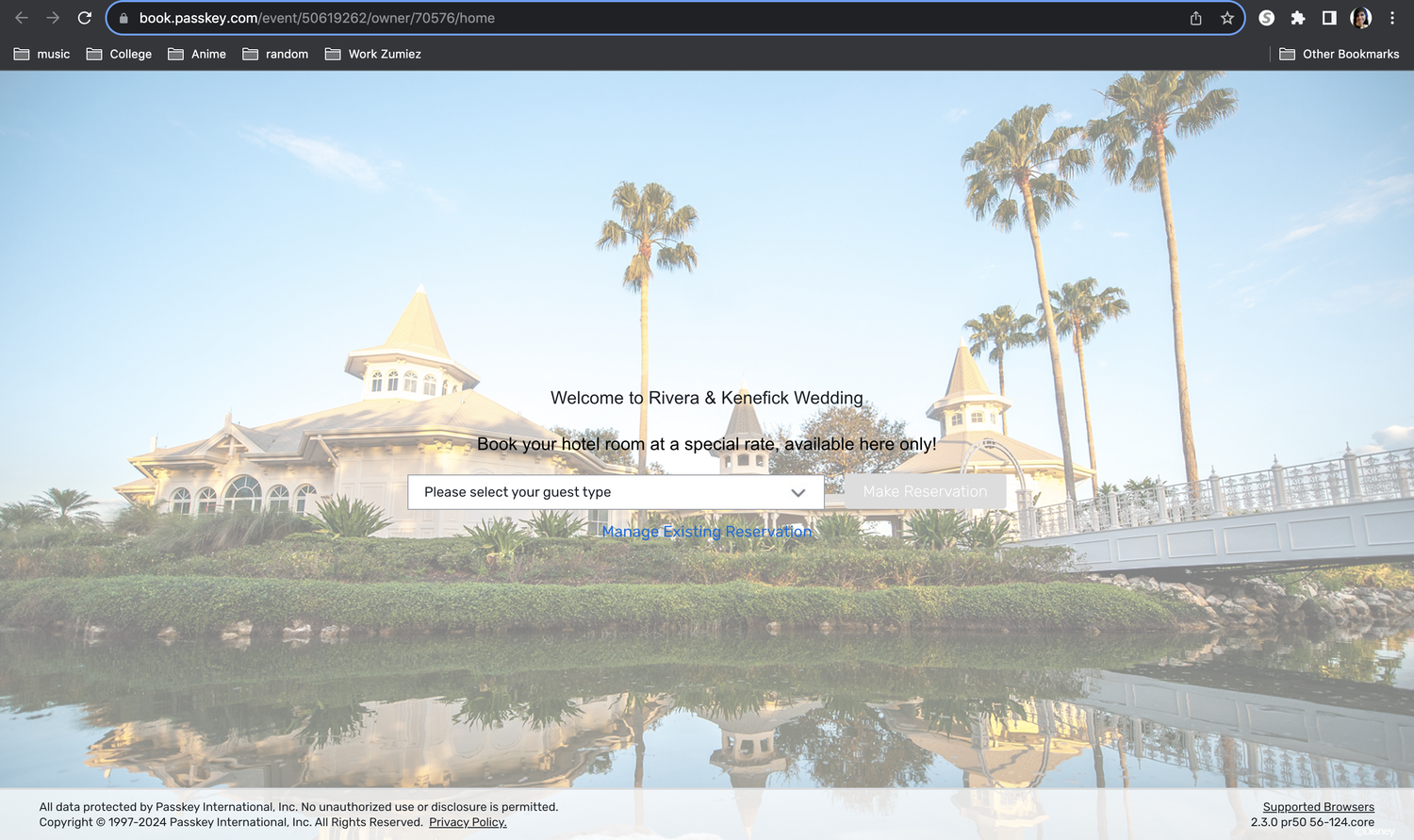
Task: Open the guest type dropdown
Action: 616,492
